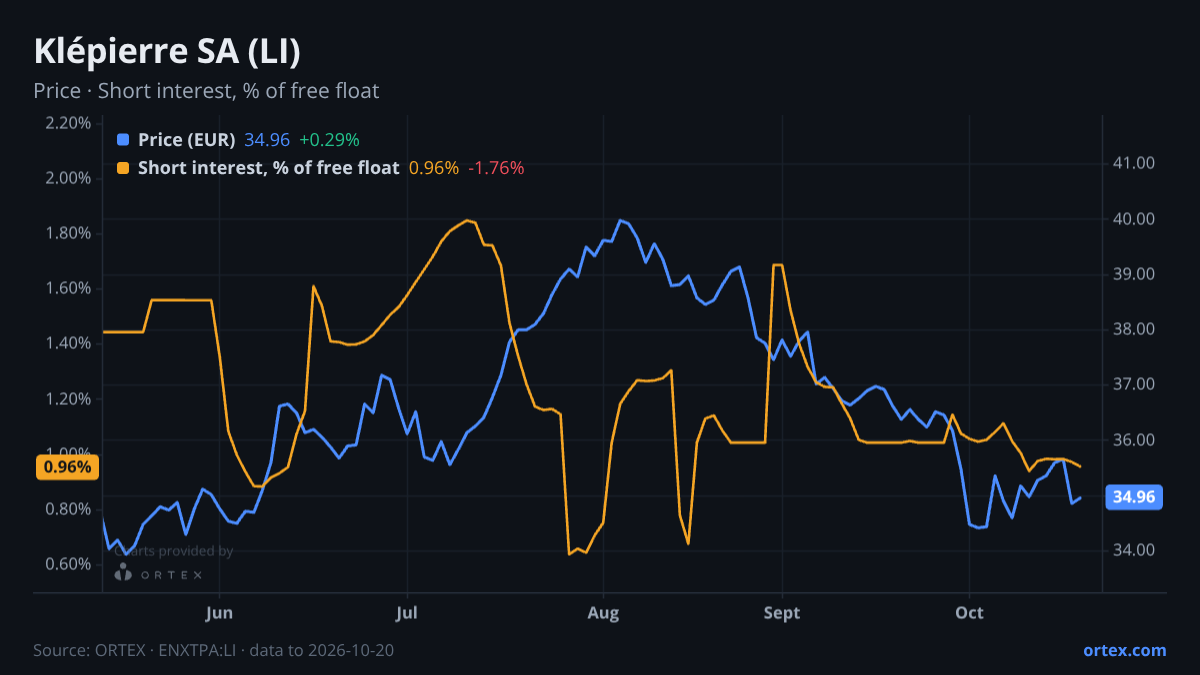Click the green +0.29% change value

(x=329, y=140)
